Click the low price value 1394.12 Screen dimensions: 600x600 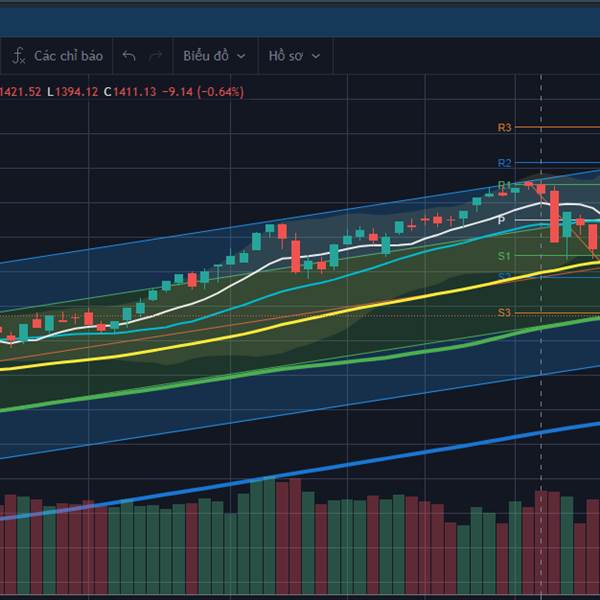77,92
